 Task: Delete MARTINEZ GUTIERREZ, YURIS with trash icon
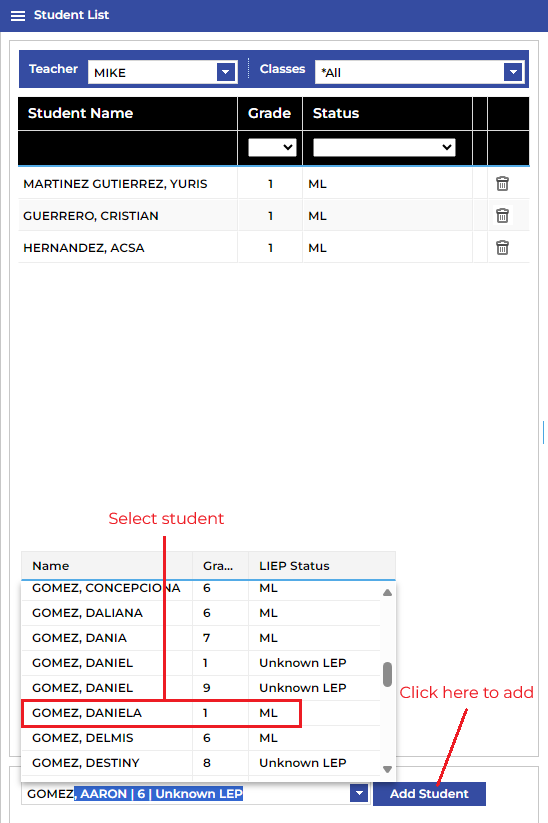(502, 184)
